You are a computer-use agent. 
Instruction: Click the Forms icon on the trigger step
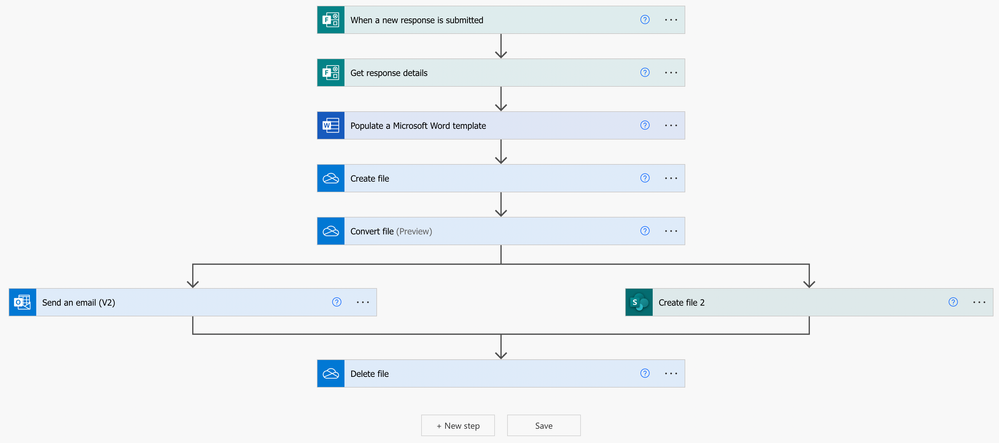click(x=331, y=20)
